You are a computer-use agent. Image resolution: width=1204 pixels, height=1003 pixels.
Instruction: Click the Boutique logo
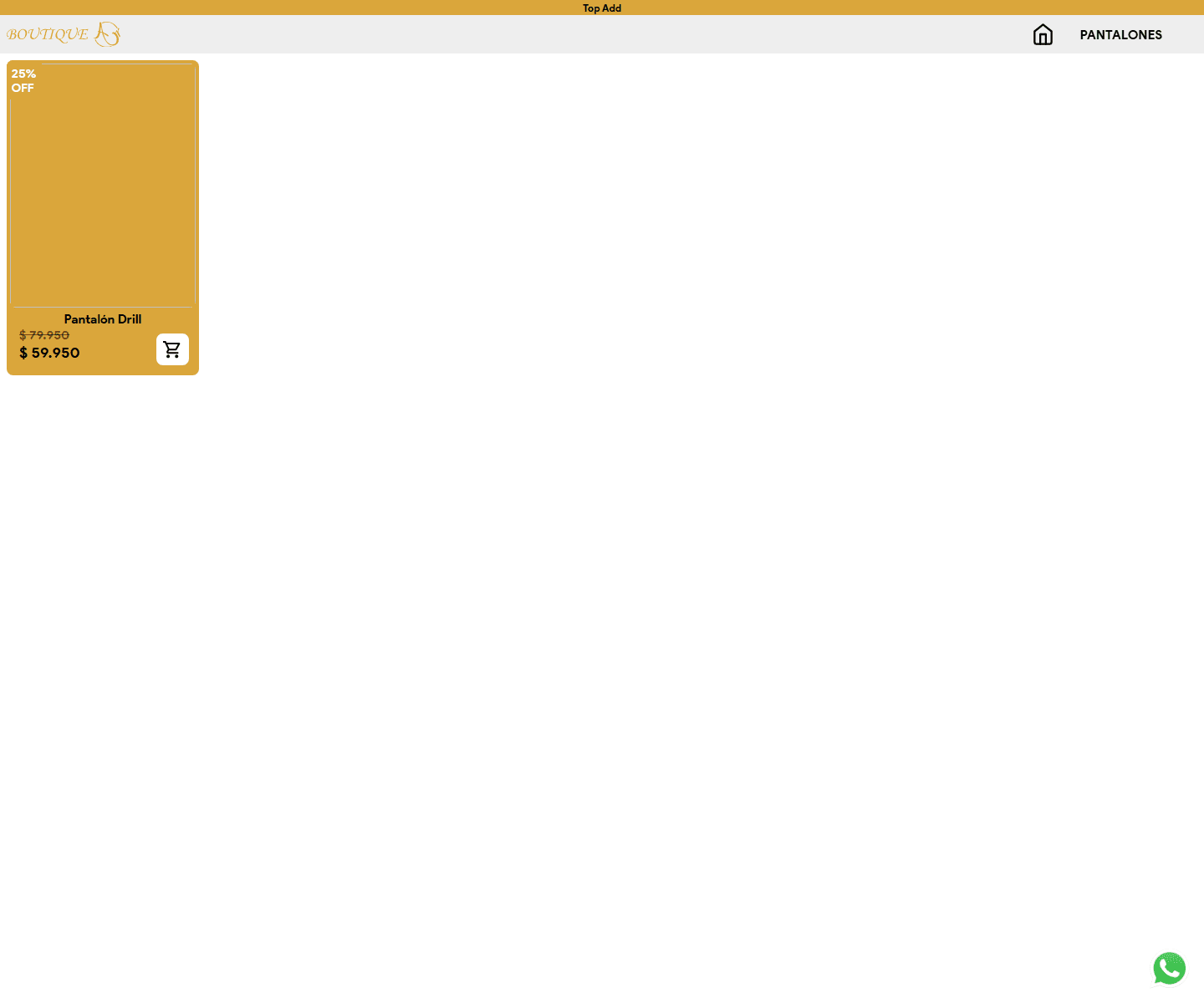click(64, 34)
